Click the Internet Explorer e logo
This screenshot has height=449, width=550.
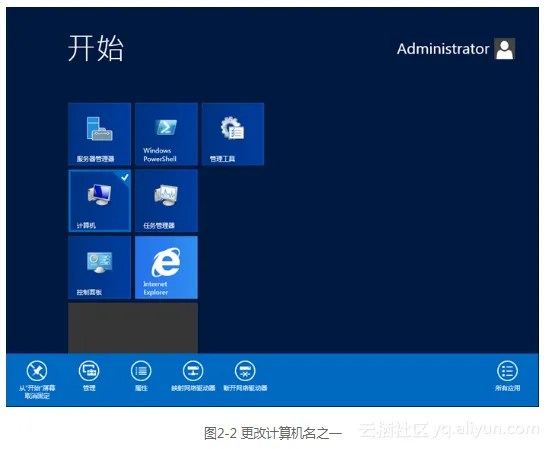tap(166, 262)
